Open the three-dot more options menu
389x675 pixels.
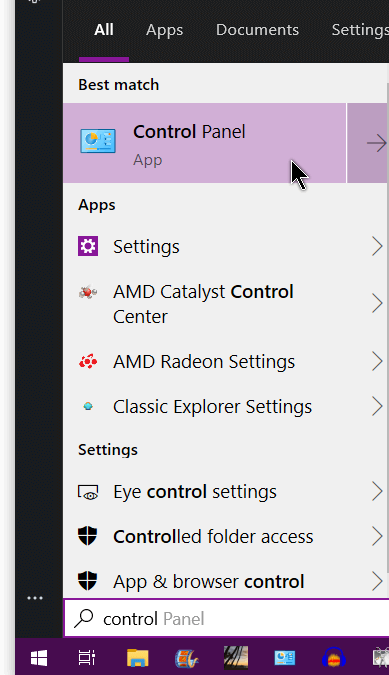coord(35,598)
